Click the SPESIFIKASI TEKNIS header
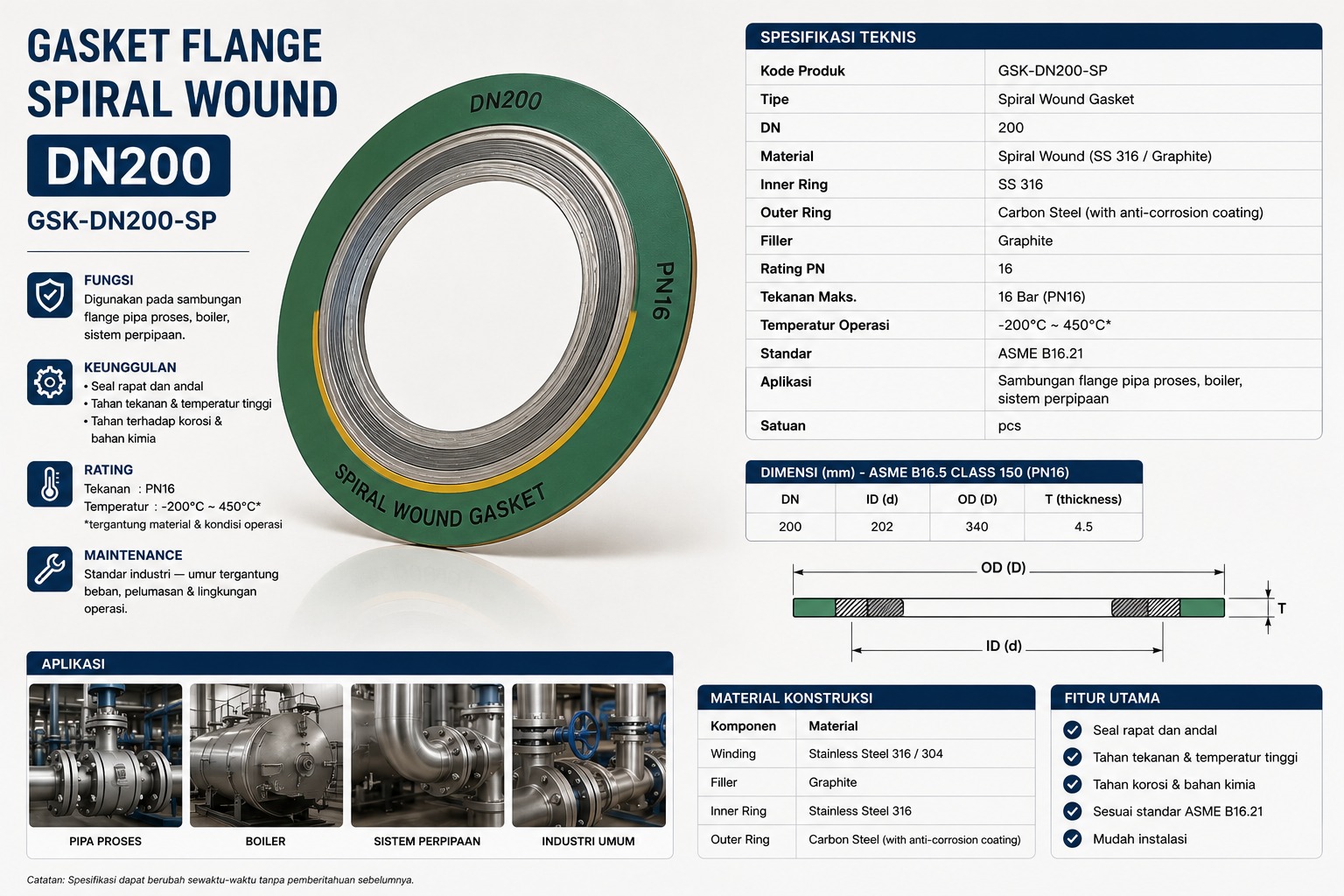Image resolution: width=1344 pixels, height=896 pixels. pyautogui.click(x=1033, y=37)
